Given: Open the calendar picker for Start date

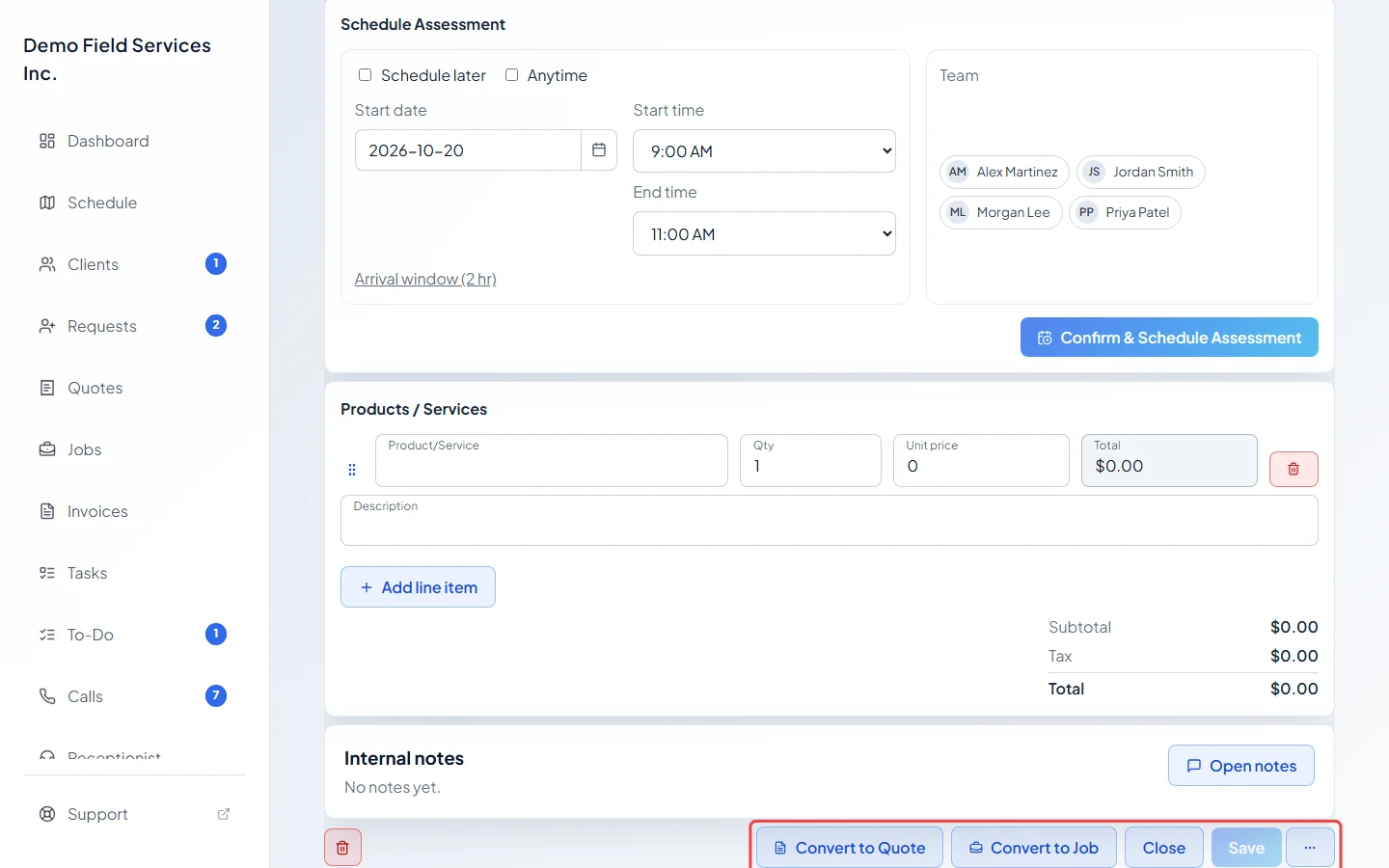Looking at the screenshot, I should [599, 150].
